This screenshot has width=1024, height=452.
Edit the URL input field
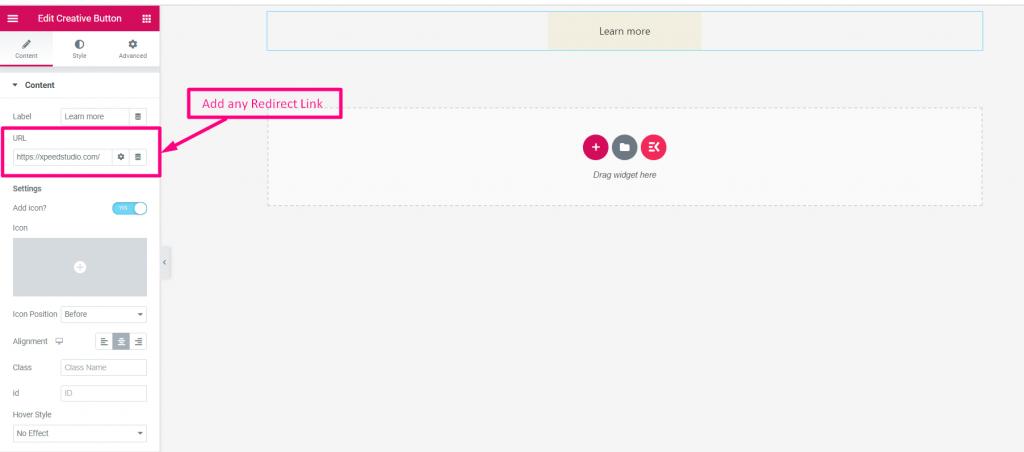[x=63, y=157]
